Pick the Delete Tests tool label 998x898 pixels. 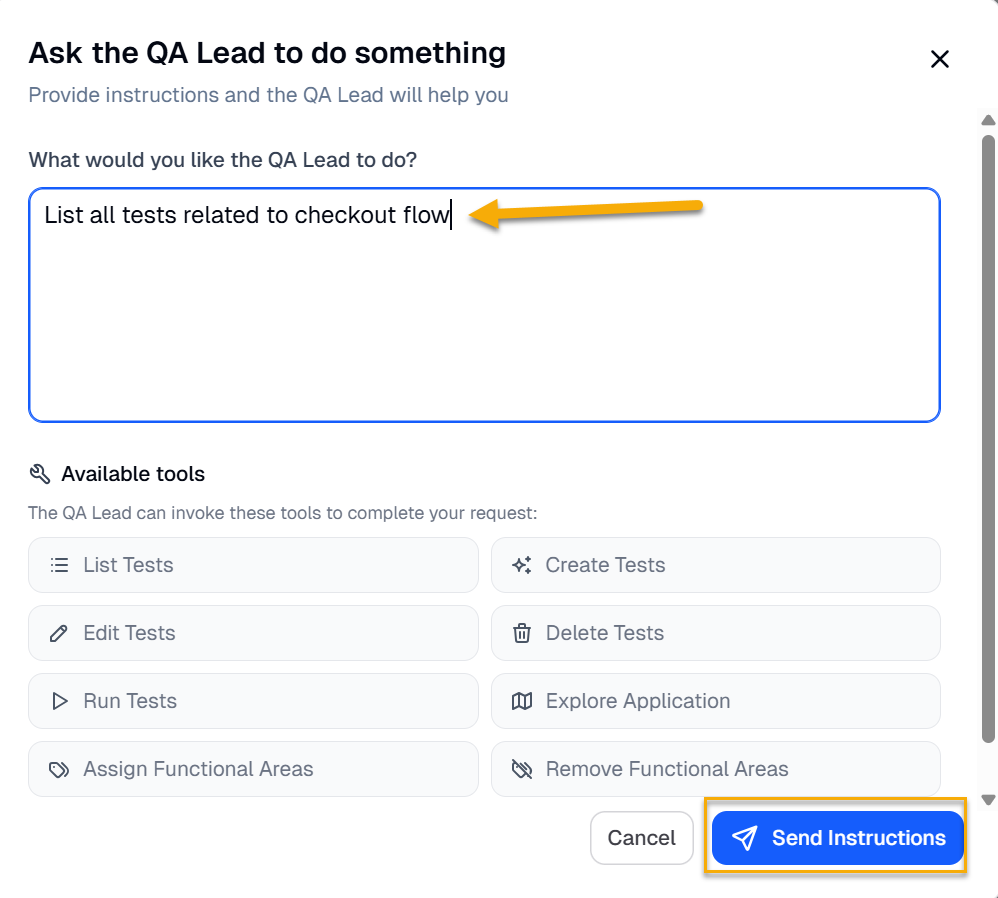(x=604, y=633)
